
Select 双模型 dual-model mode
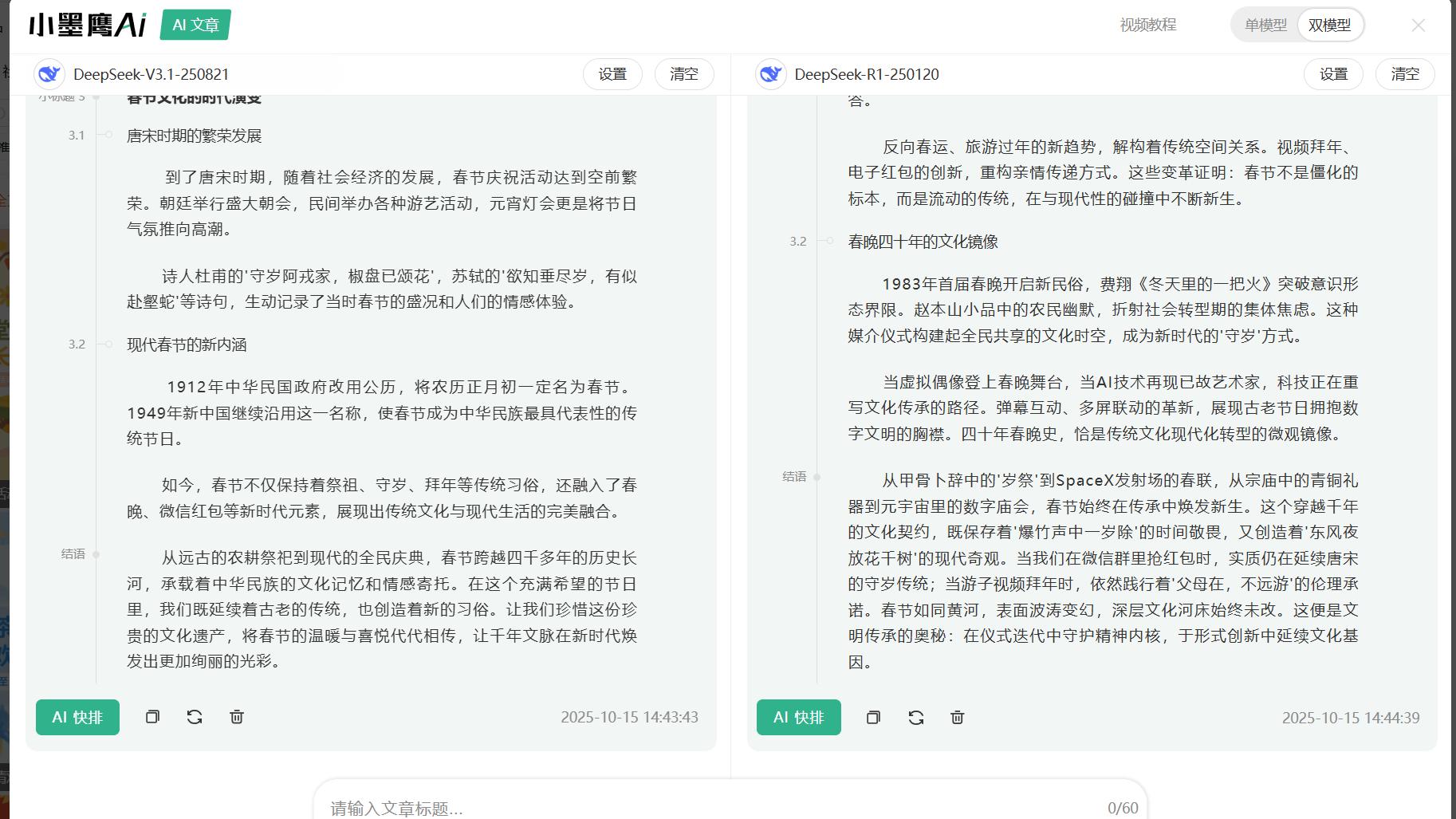(x=1330, y=25)
